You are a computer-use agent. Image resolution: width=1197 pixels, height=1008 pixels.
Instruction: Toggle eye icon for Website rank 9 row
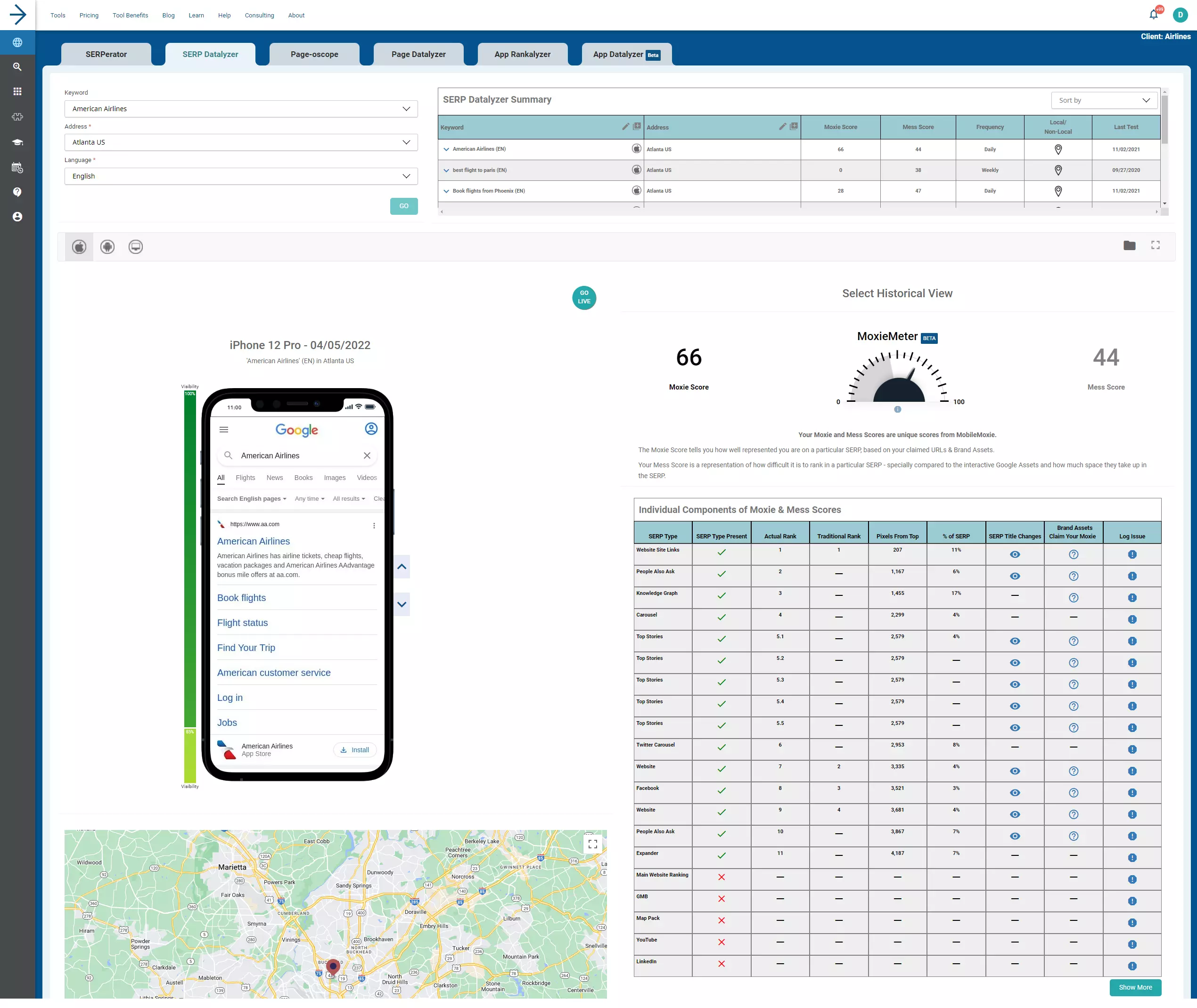1015,815
